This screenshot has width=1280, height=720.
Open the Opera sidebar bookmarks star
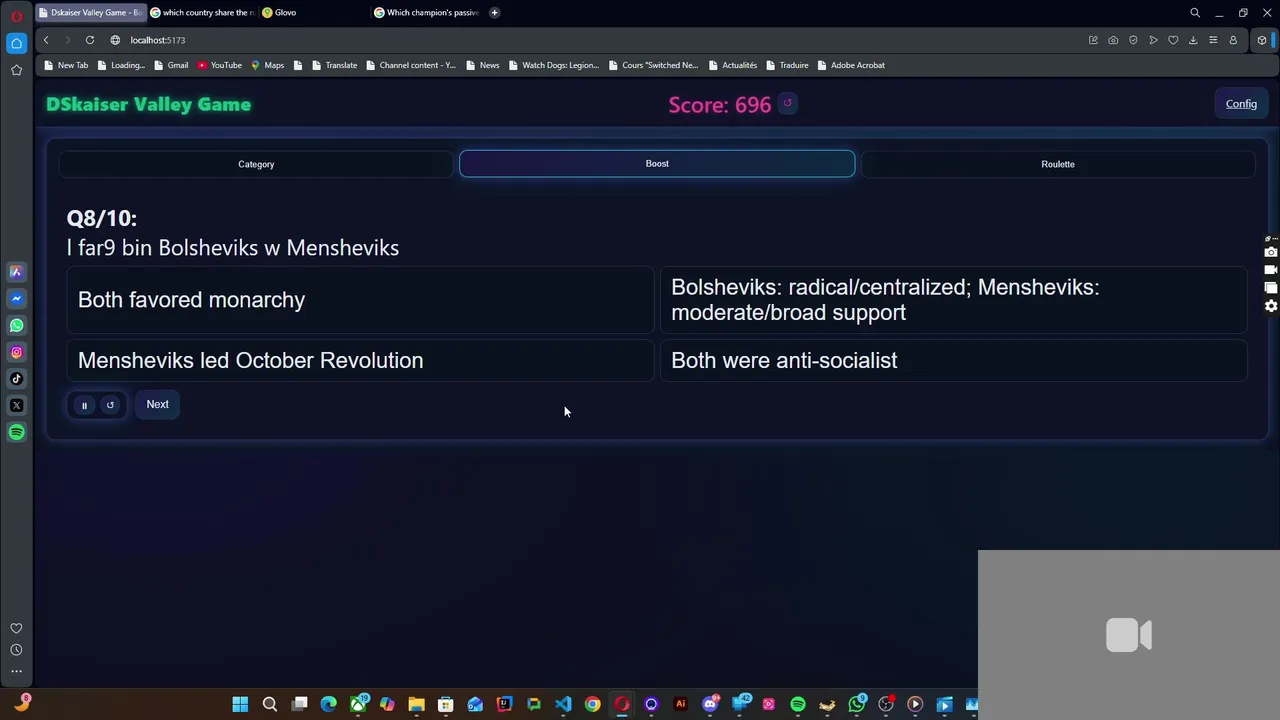[16, 70]
